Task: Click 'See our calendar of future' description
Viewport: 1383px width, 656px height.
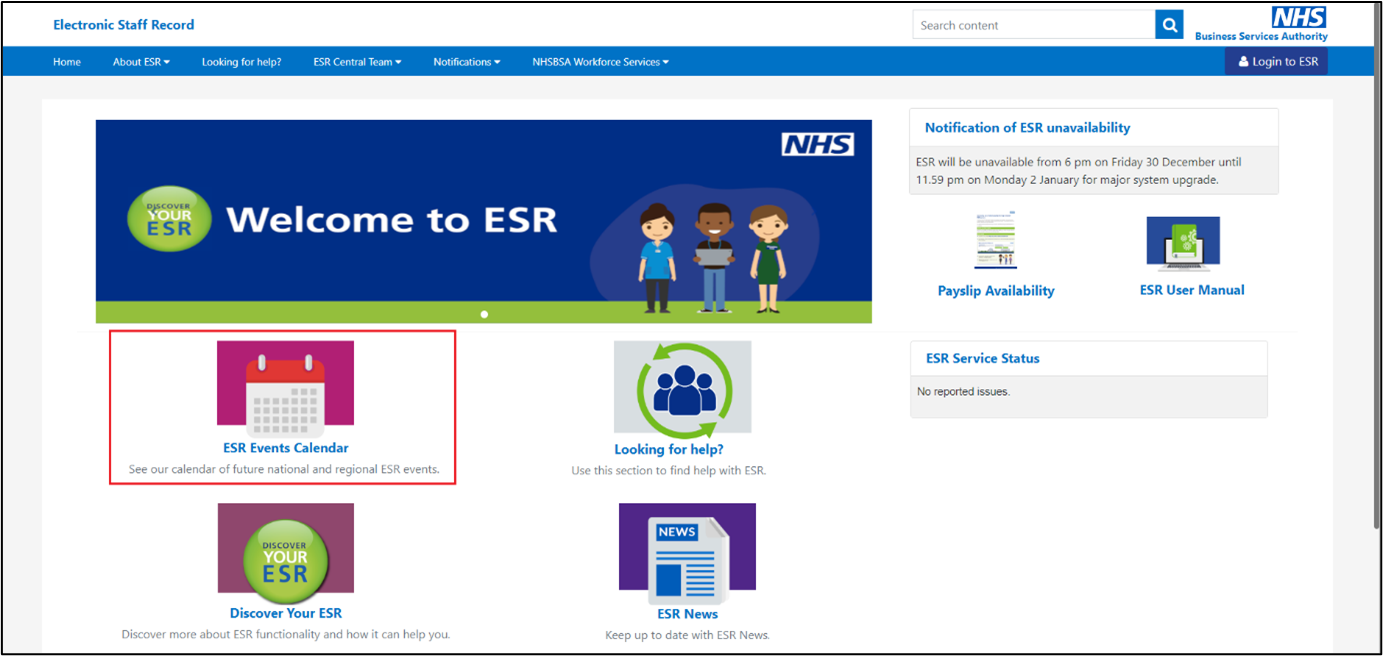Action: pos(284,469)
